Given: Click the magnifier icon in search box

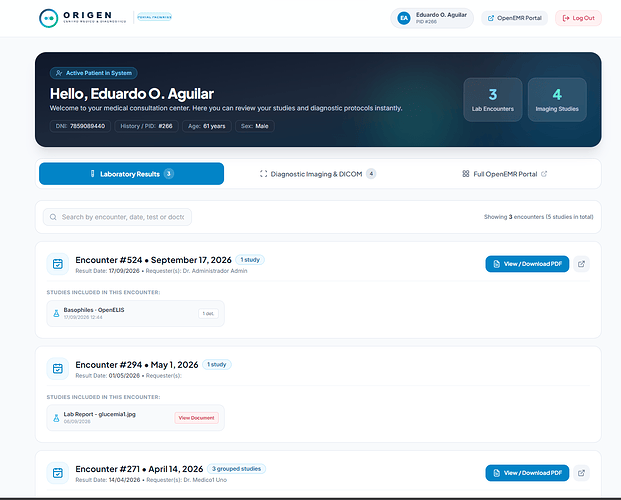Looking at the screenshot, I should pyautogui.click(x=53, y=217).
